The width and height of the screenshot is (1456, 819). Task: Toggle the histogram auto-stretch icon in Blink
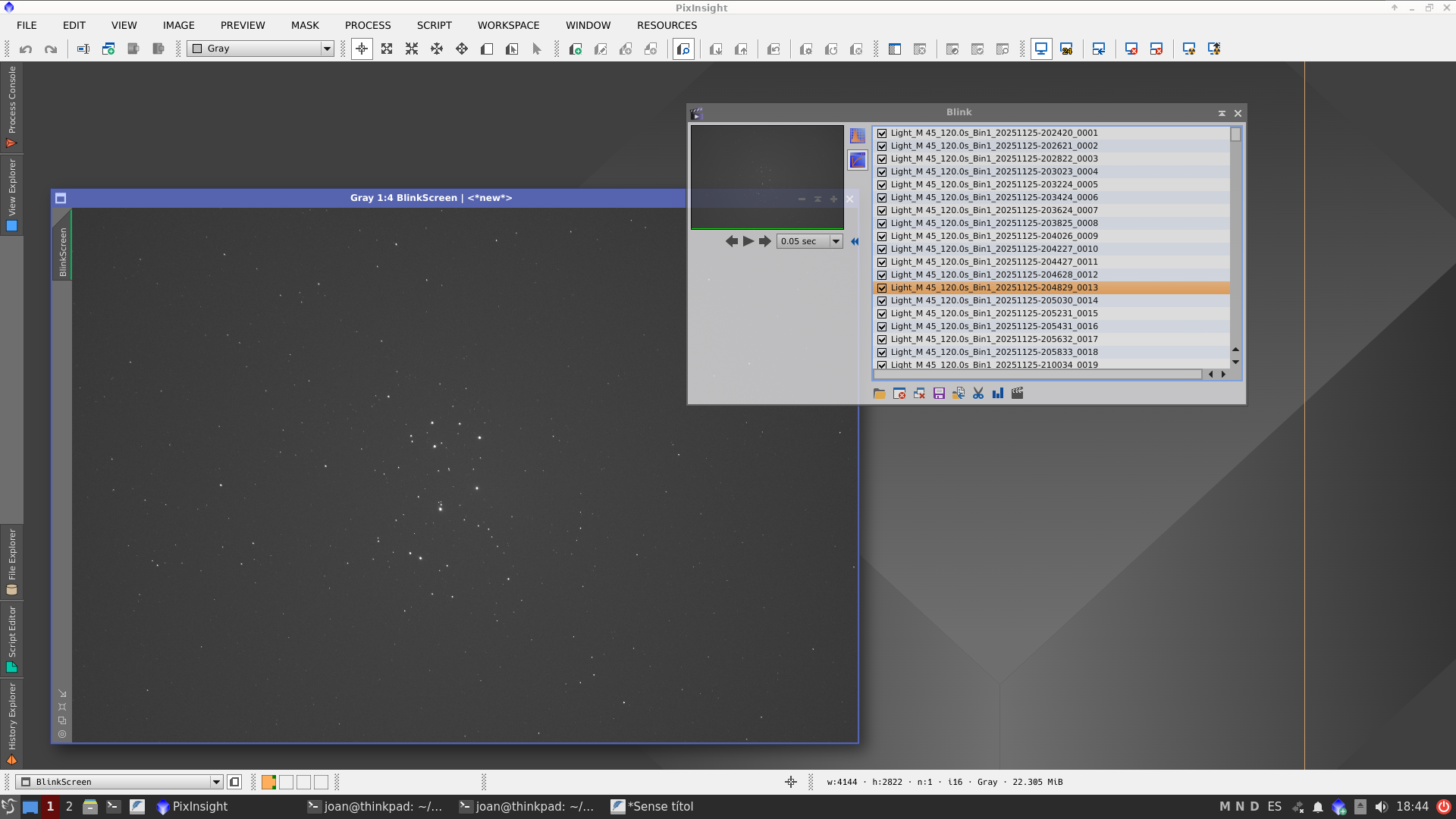point(857,136)
